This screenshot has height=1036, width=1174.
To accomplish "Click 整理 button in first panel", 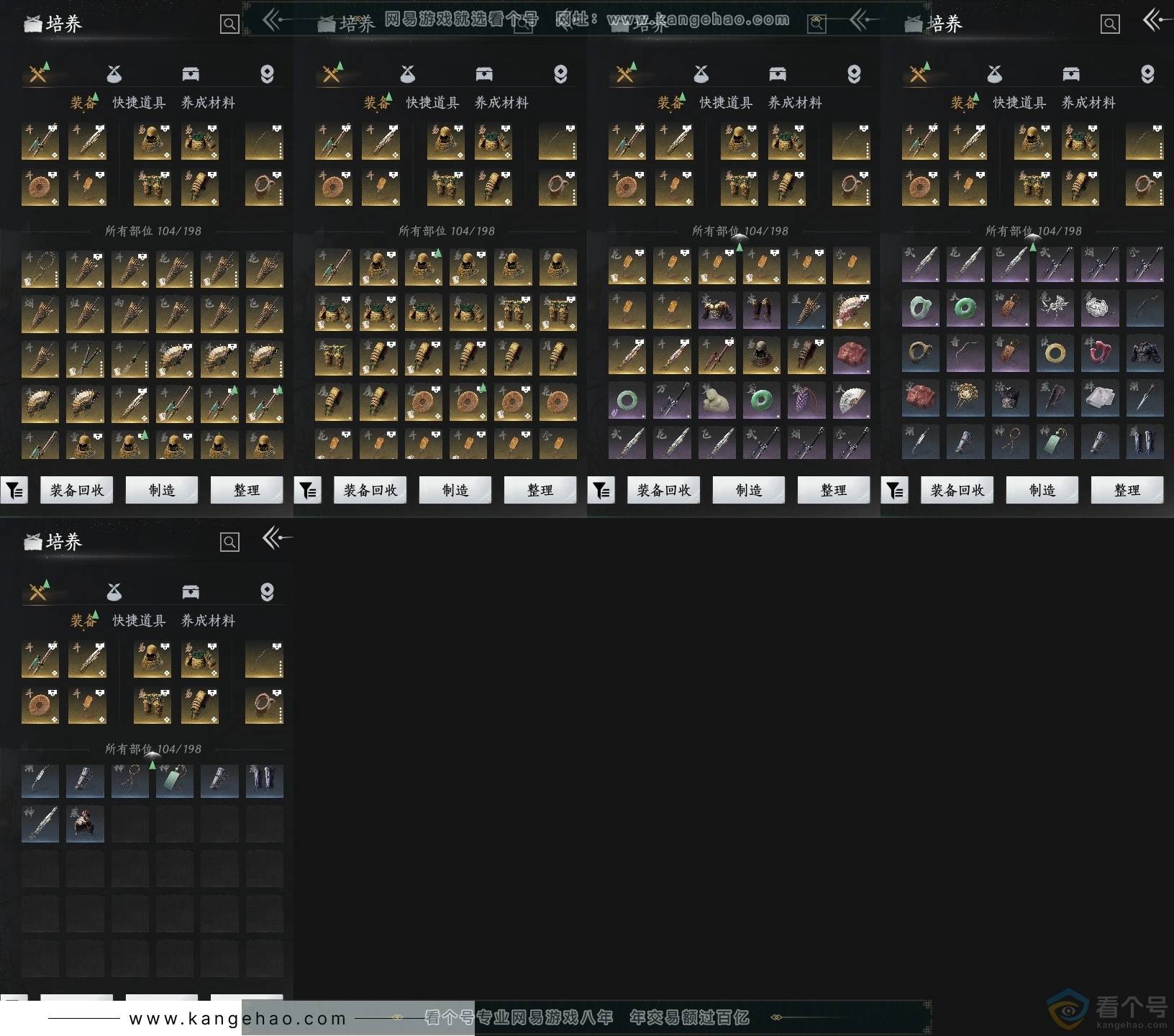I will (x=247, y=491).
